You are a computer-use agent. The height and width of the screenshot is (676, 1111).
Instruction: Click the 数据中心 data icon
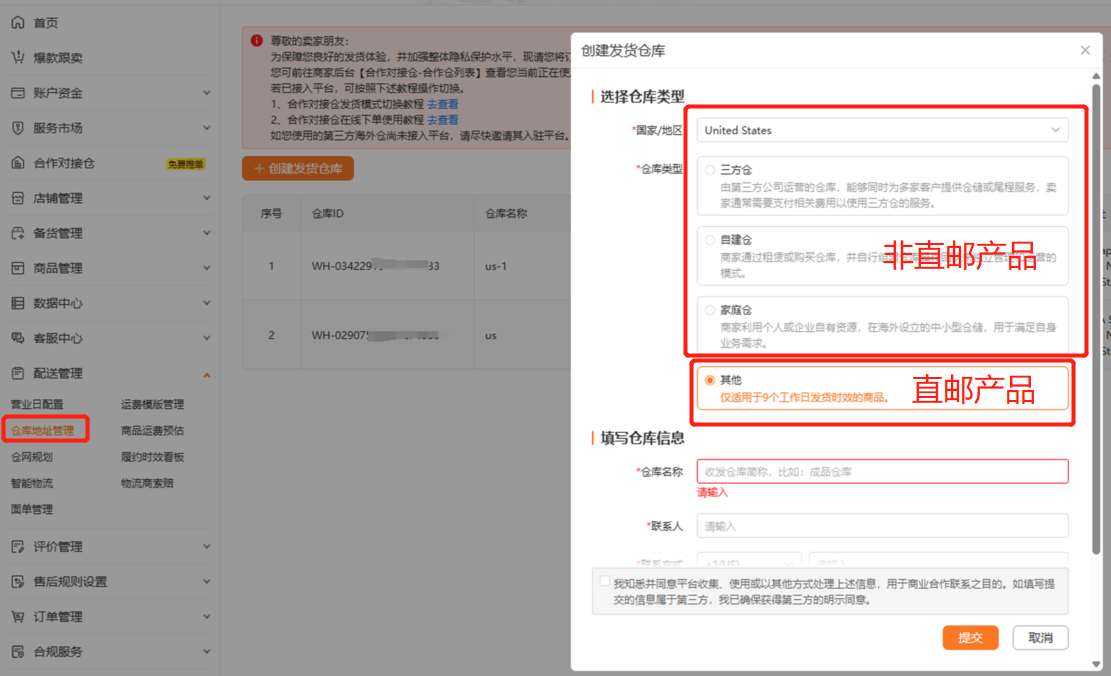(x=17, y=303)
